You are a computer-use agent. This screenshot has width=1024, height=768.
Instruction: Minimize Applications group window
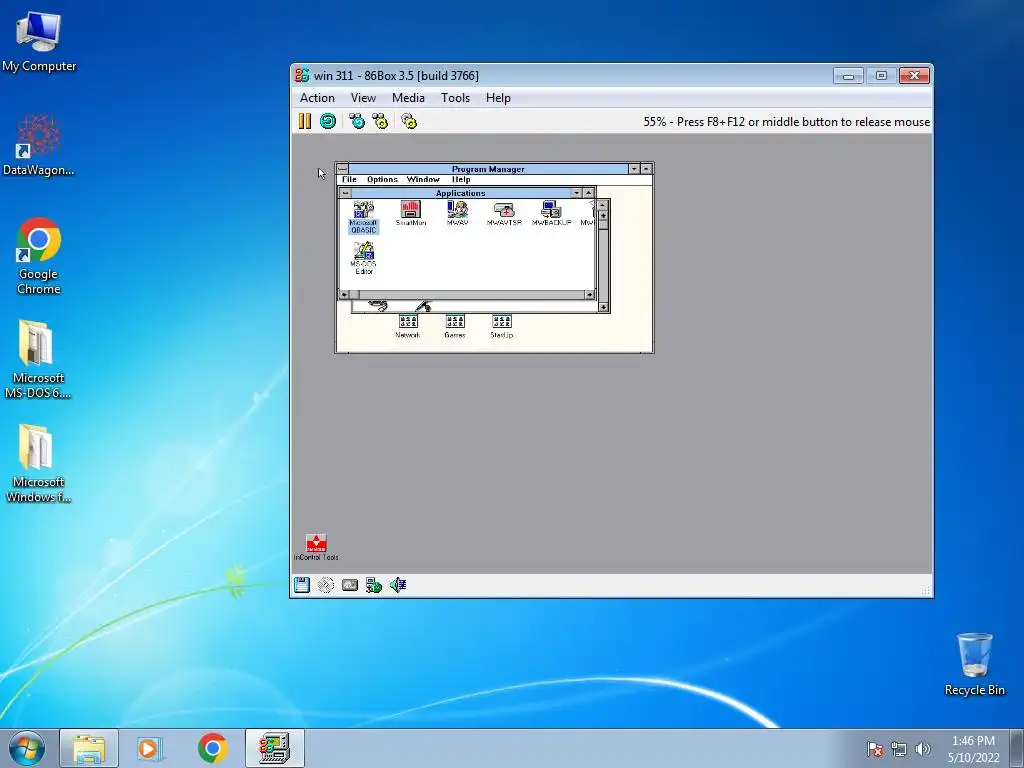pyautogui.click(x=576, y=193)
